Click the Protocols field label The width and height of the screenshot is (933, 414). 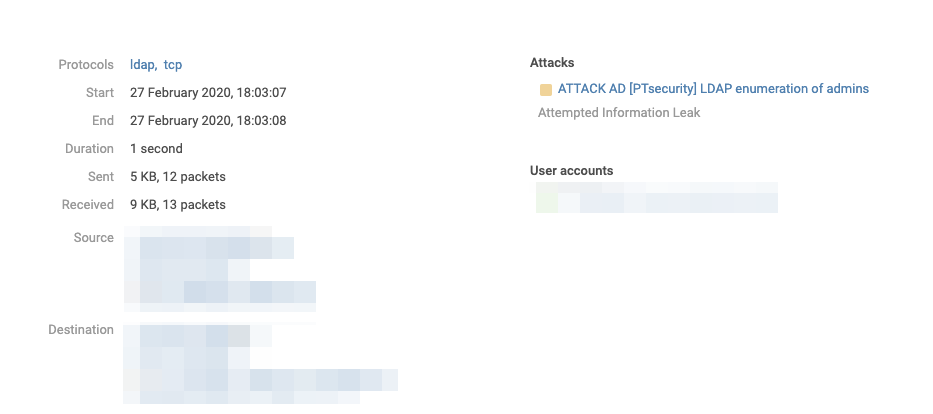tap(86, 65)
